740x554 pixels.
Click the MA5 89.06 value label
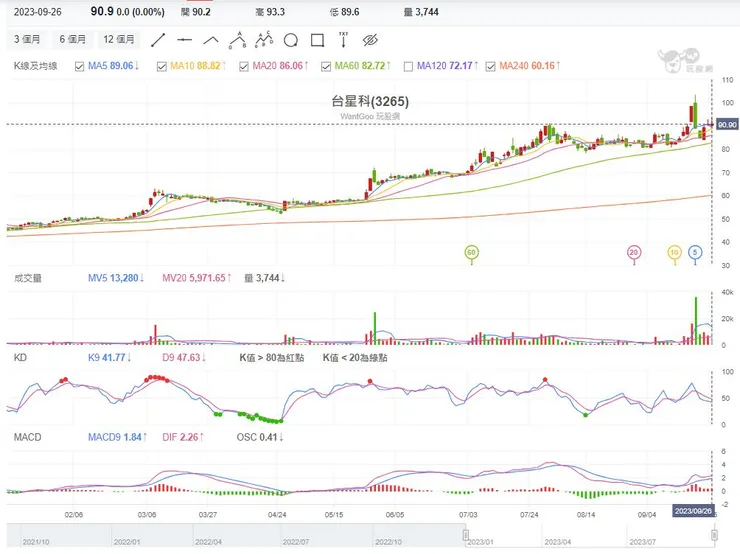113,66
